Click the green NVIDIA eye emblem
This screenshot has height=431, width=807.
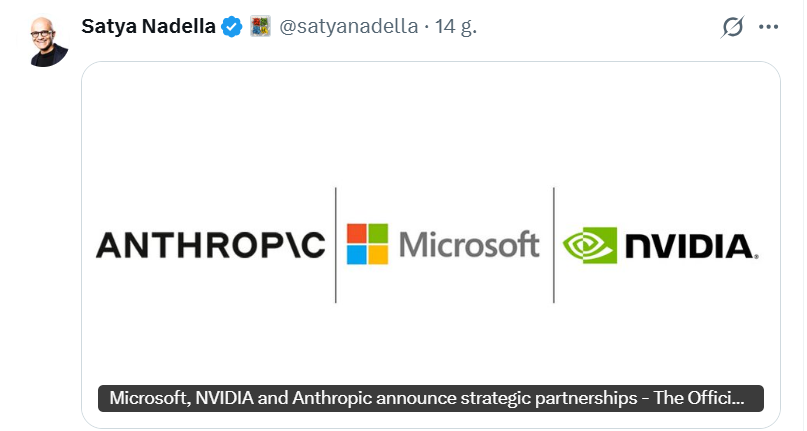(590, 245)
